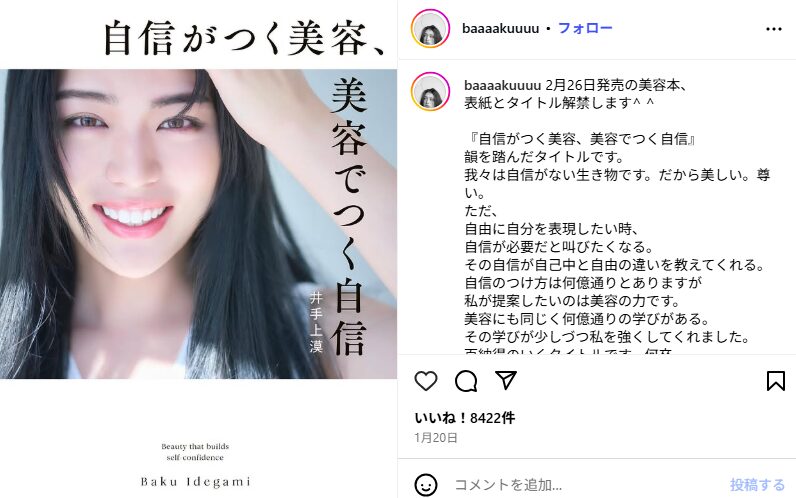
Task: Click the 投稿する post button
Action: point(757,485)
